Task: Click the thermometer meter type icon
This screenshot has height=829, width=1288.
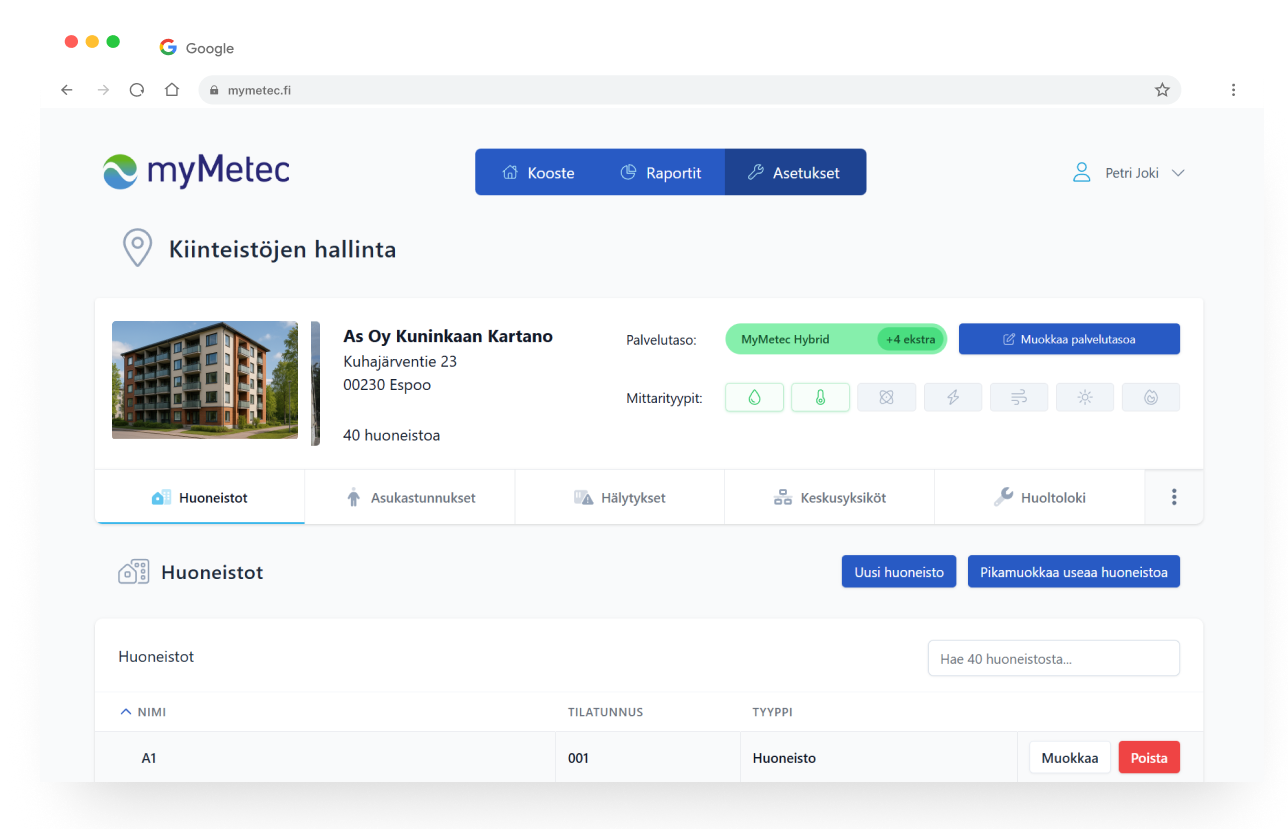Action: click(x=820, y=397)
